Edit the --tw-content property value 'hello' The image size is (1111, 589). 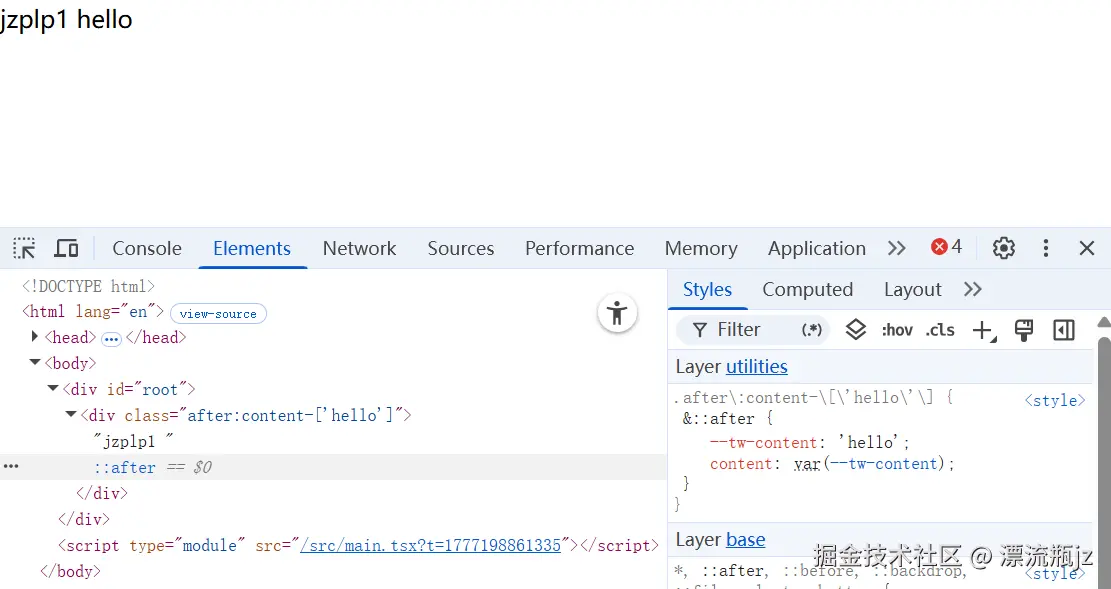pyautogui.click(x=869, y=442)
